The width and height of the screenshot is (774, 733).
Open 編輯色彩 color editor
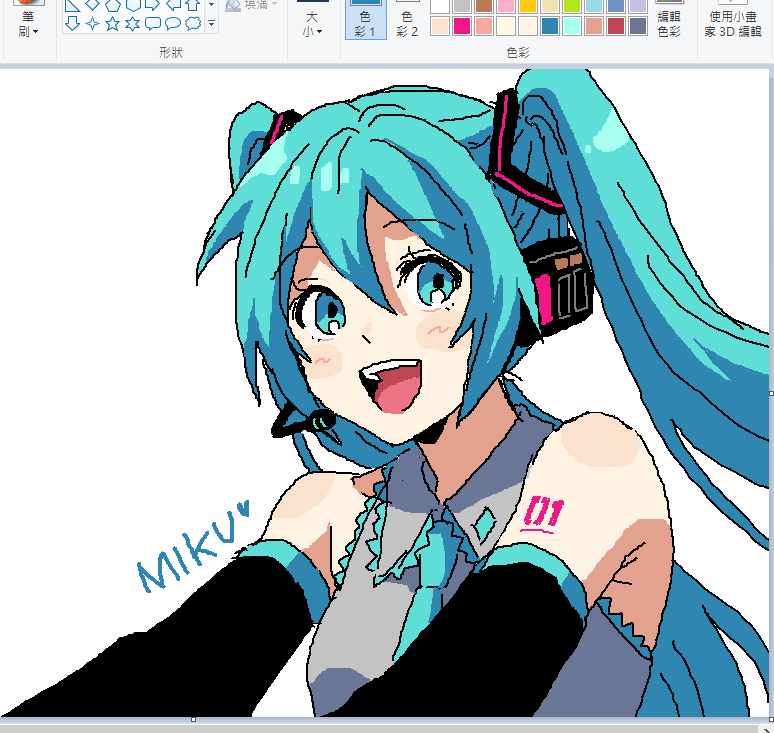tap(669, 20)
